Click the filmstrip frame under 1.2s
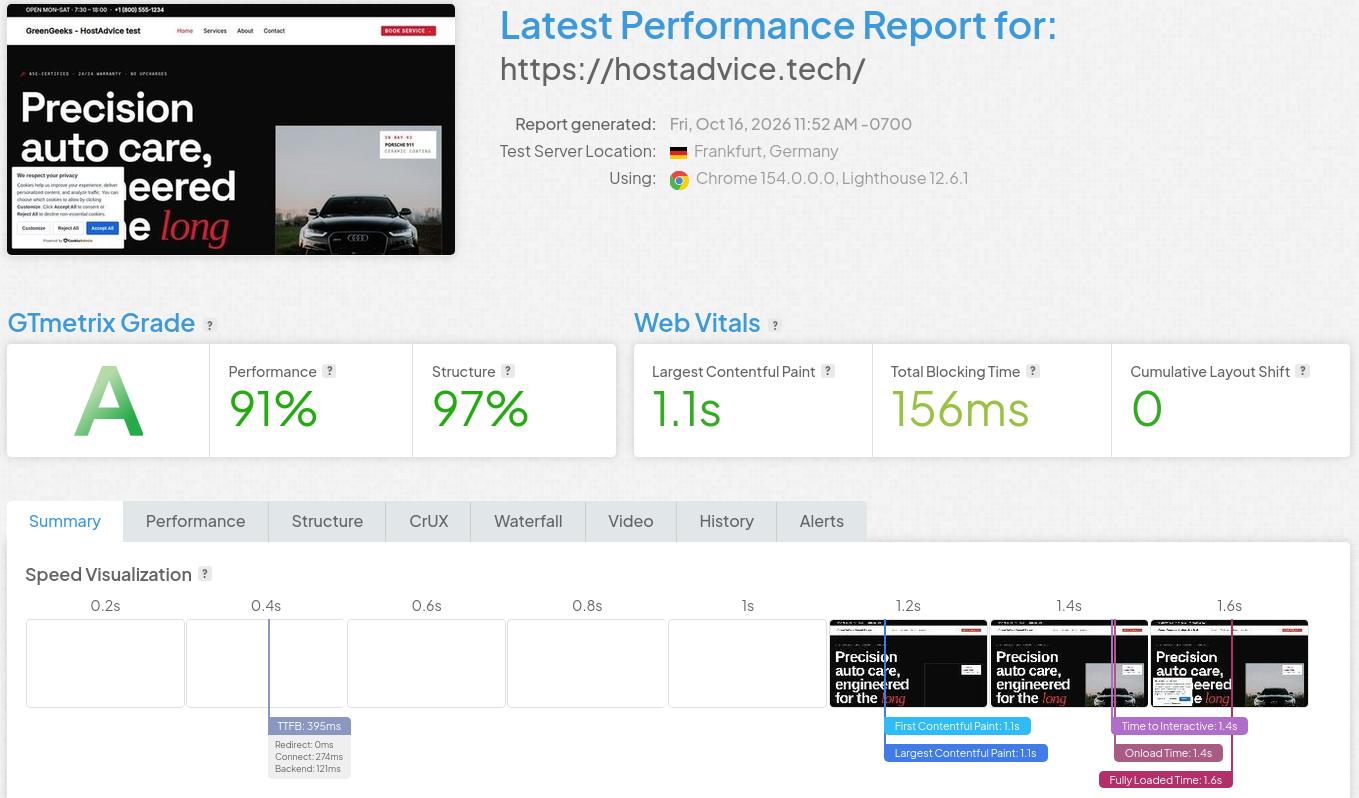The image size is (1359, 798). (x=908, y=663)
